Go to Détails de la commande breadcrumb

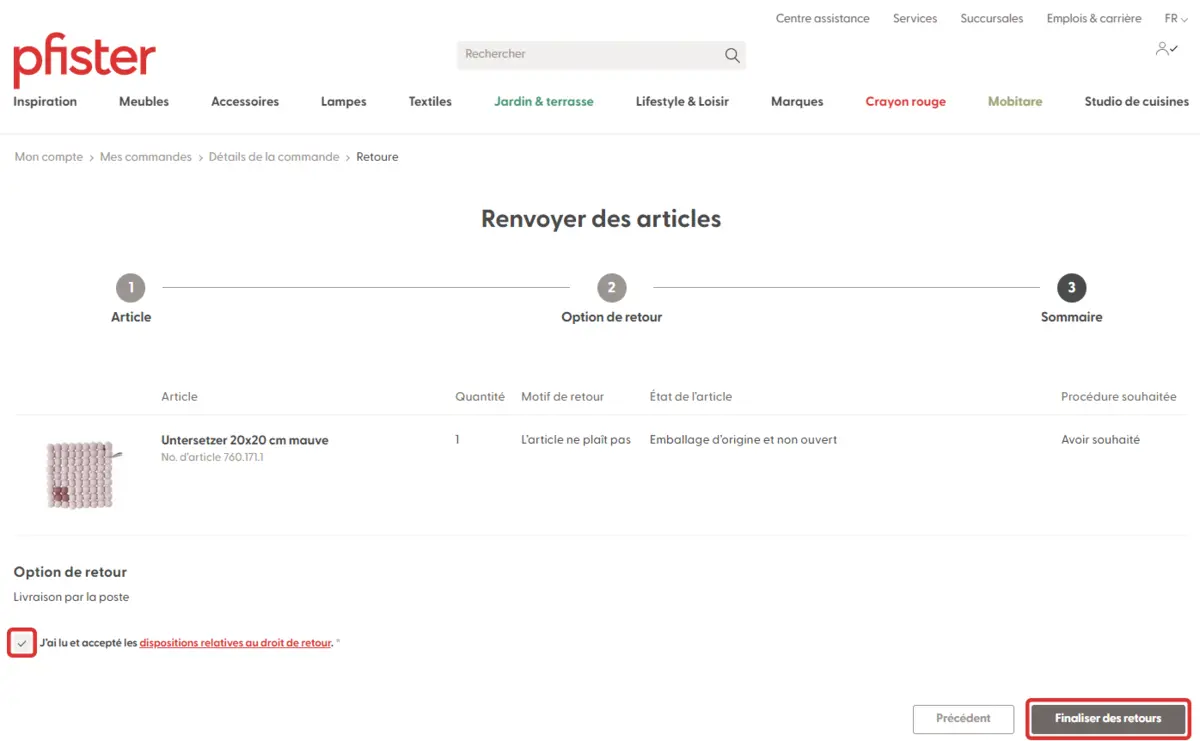pyautogui.click(x=274, y=157)
